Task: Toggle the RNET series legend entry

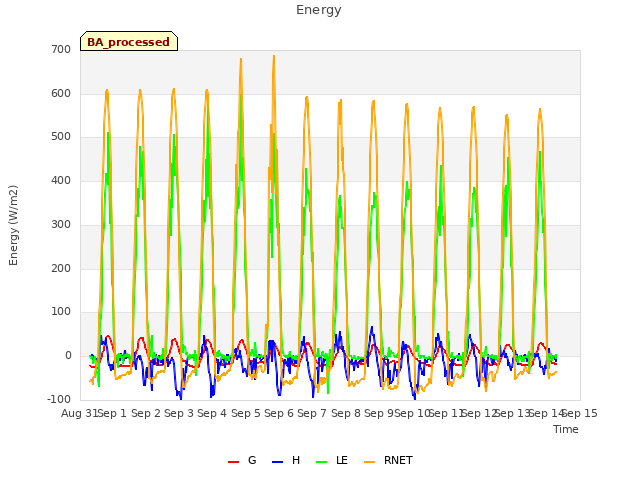Action: tap(388, 460)
